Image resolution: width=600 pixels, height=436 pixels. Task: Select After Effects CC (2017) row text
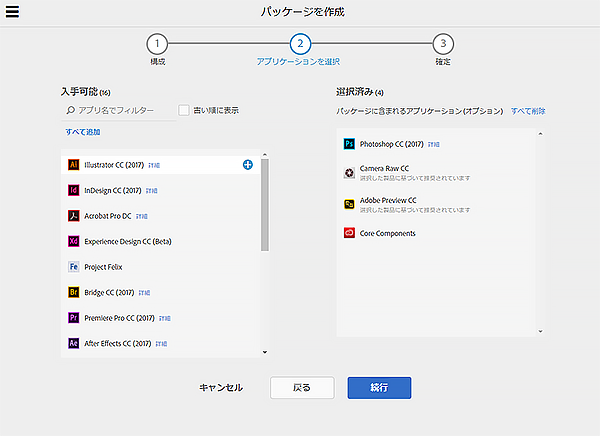click(x=117, y=343)
